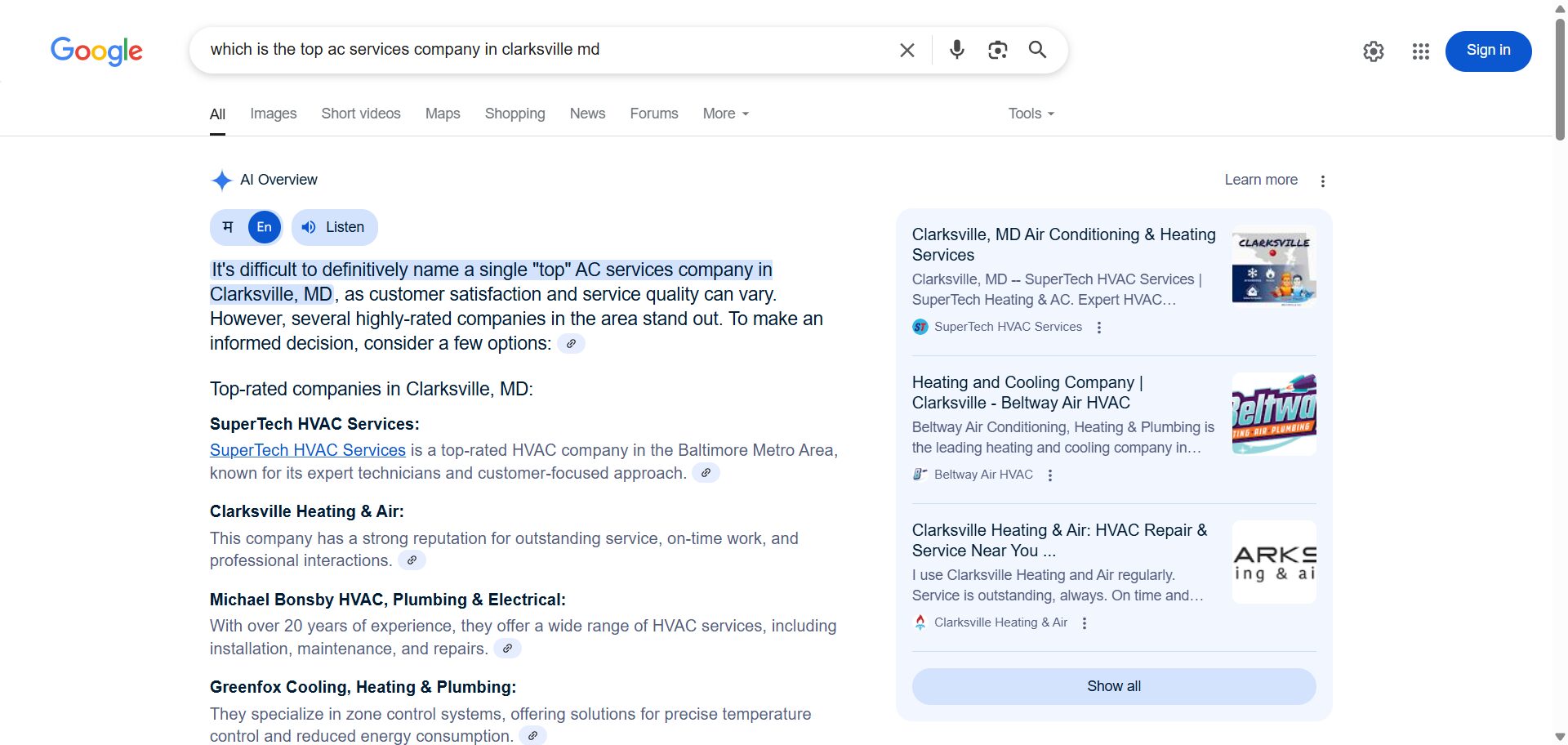Click inside the search query field
This screenshot has width=1568, height=745.
click(x=547, y=50)
